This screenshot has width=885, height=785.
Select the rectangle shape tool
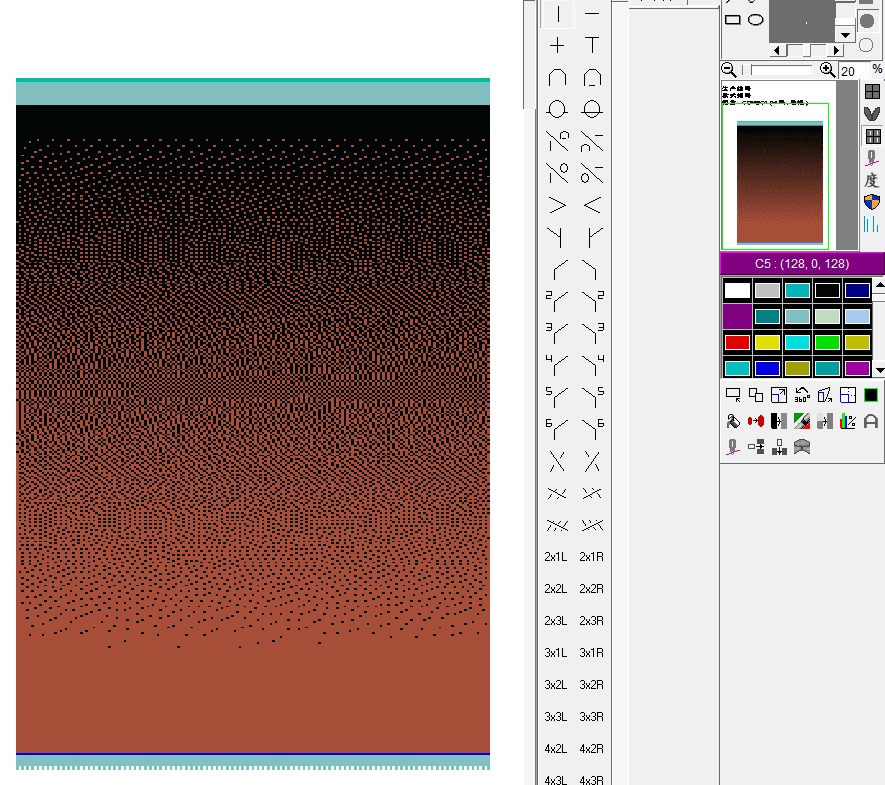[733, 19]
